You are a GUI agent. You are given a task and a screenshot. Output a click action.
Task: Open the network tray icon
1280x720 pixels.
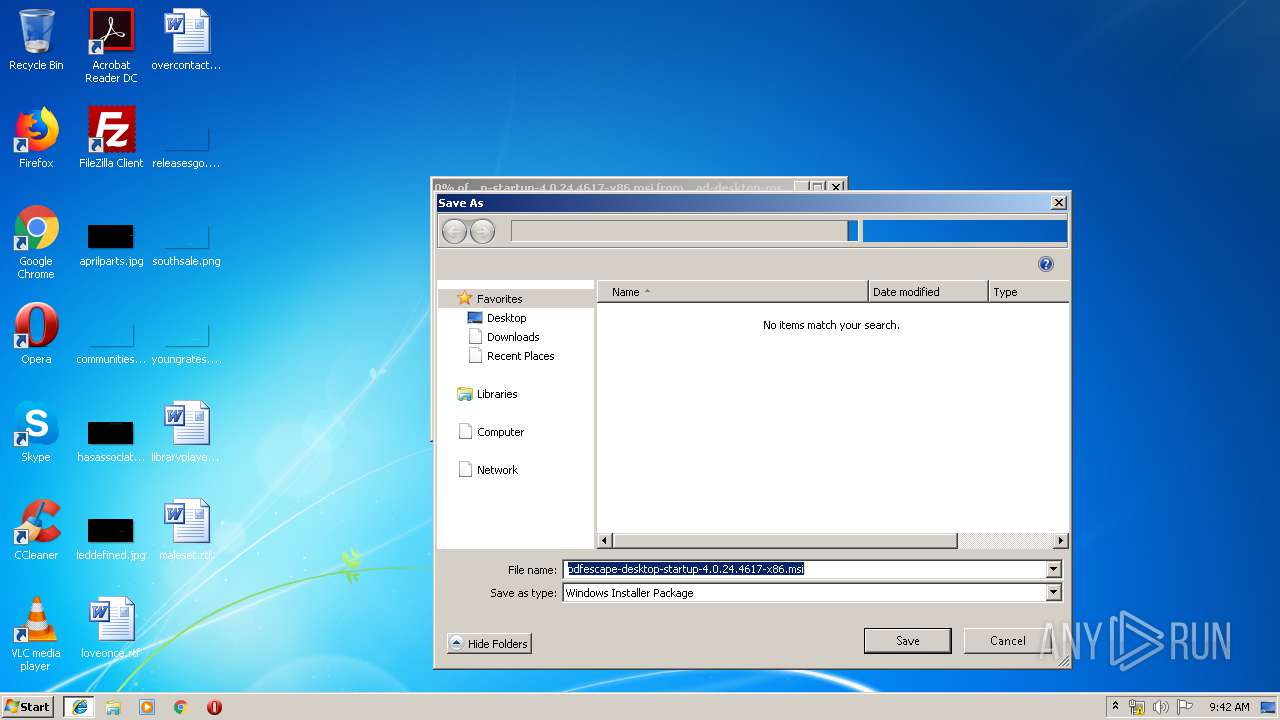pos(1137,707)
